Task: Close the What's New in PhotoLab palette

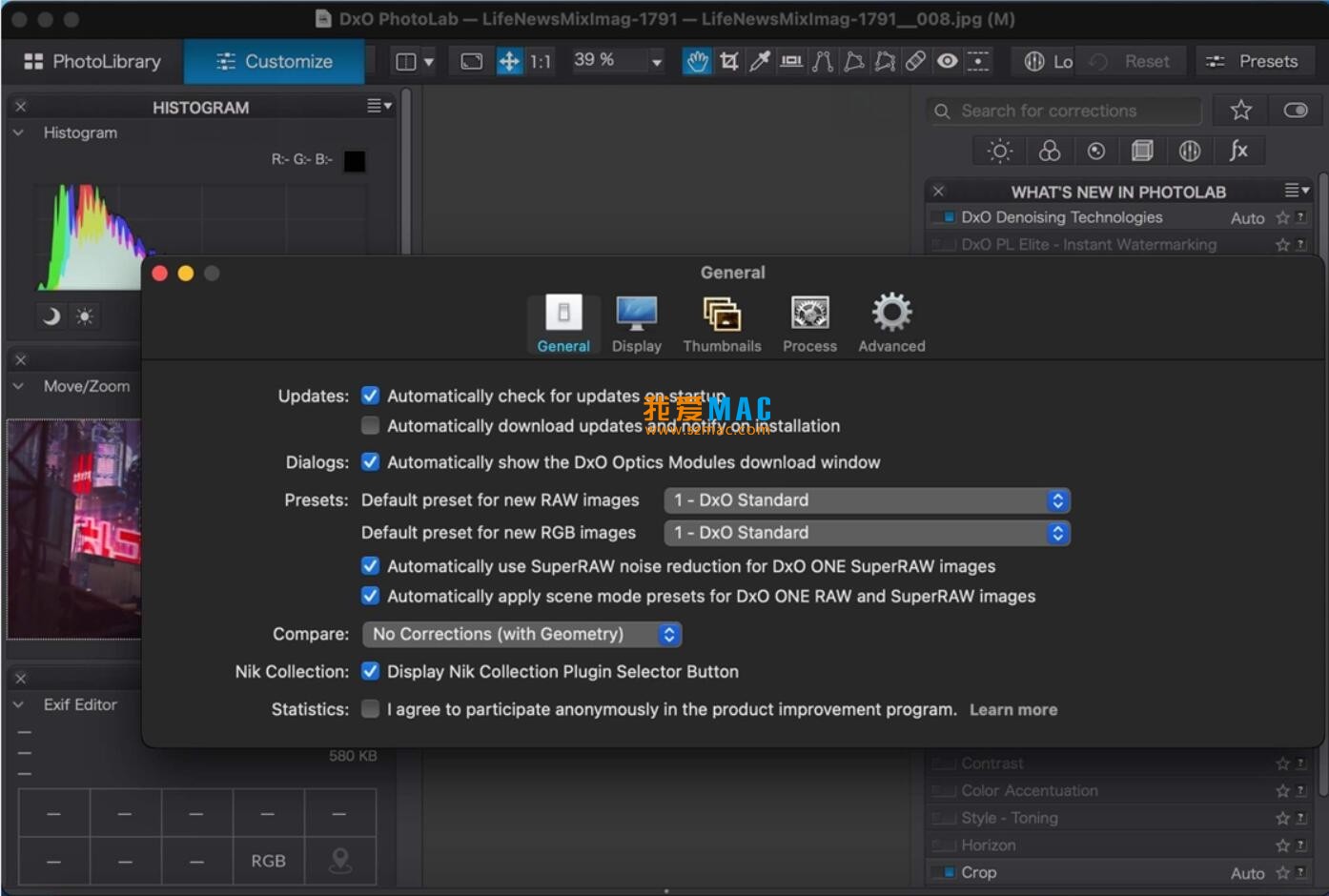Action: point(938,192)
